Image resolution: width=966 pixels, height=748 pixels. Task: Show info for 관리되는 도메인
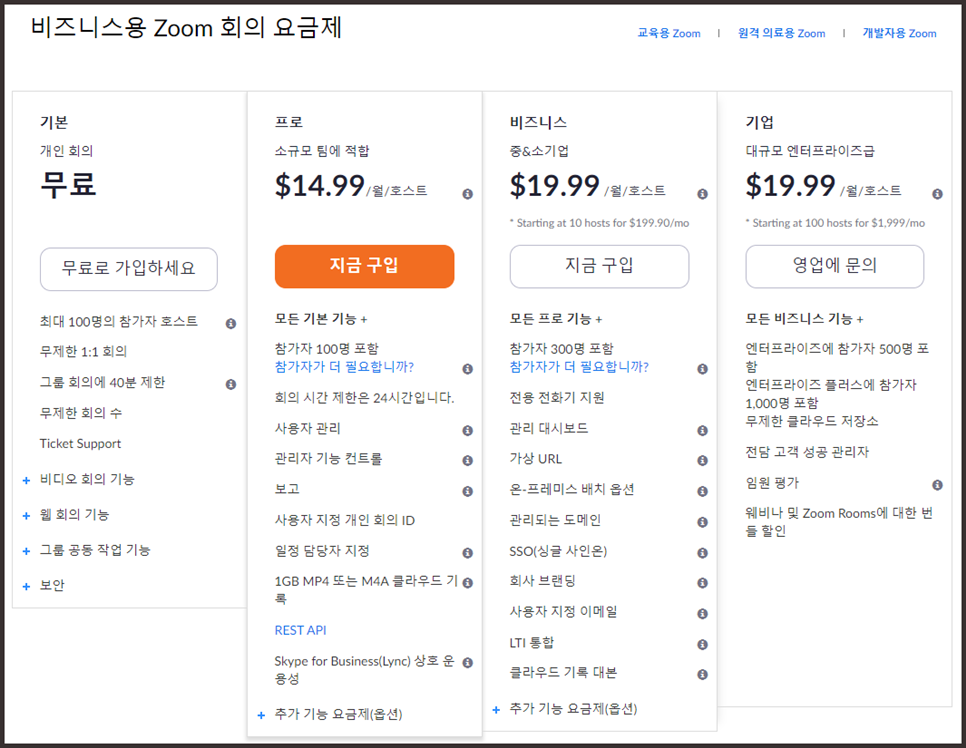702,522
